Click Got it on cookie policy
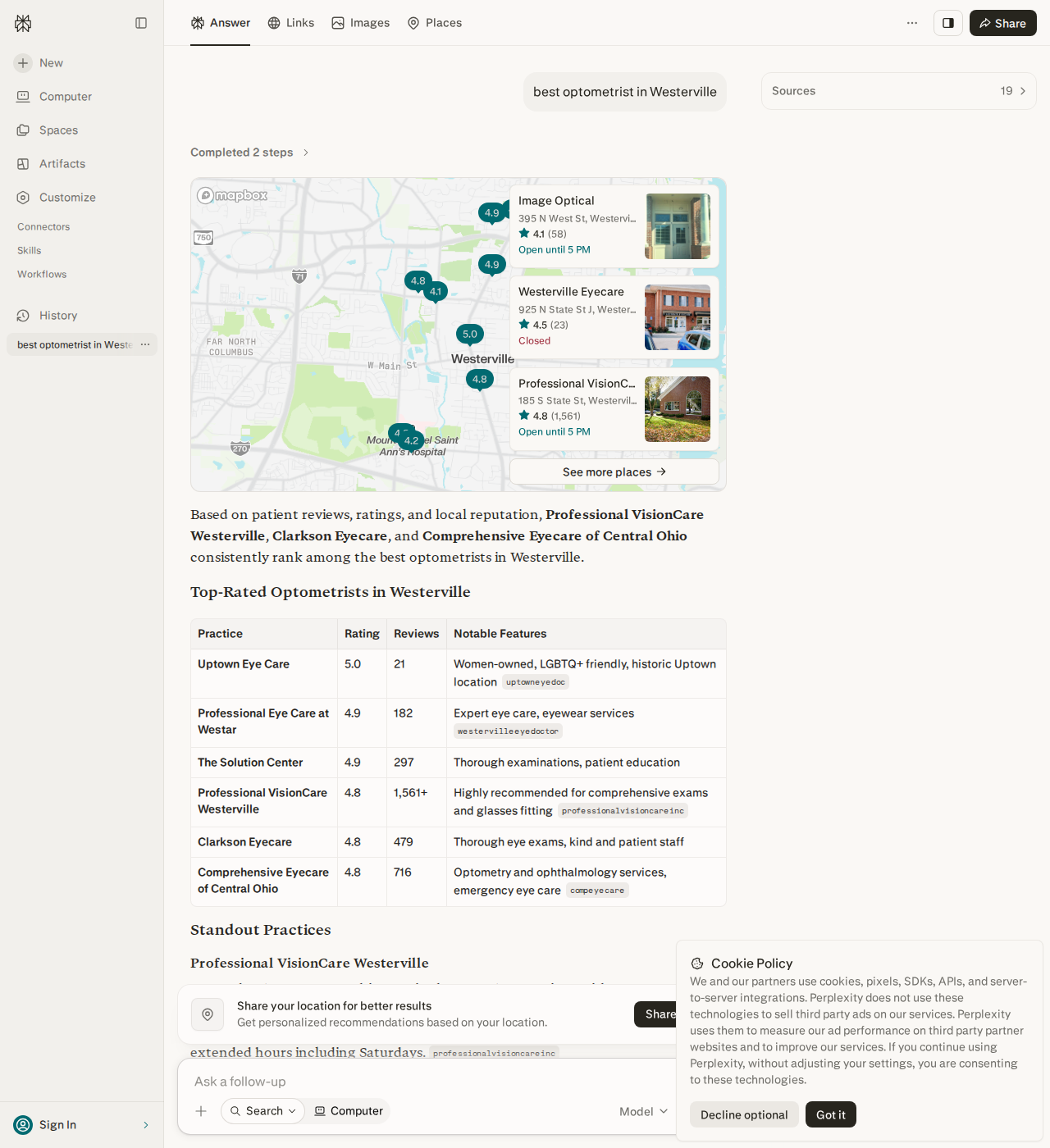This screenshot has width=1050, height=1148. 831,1114
